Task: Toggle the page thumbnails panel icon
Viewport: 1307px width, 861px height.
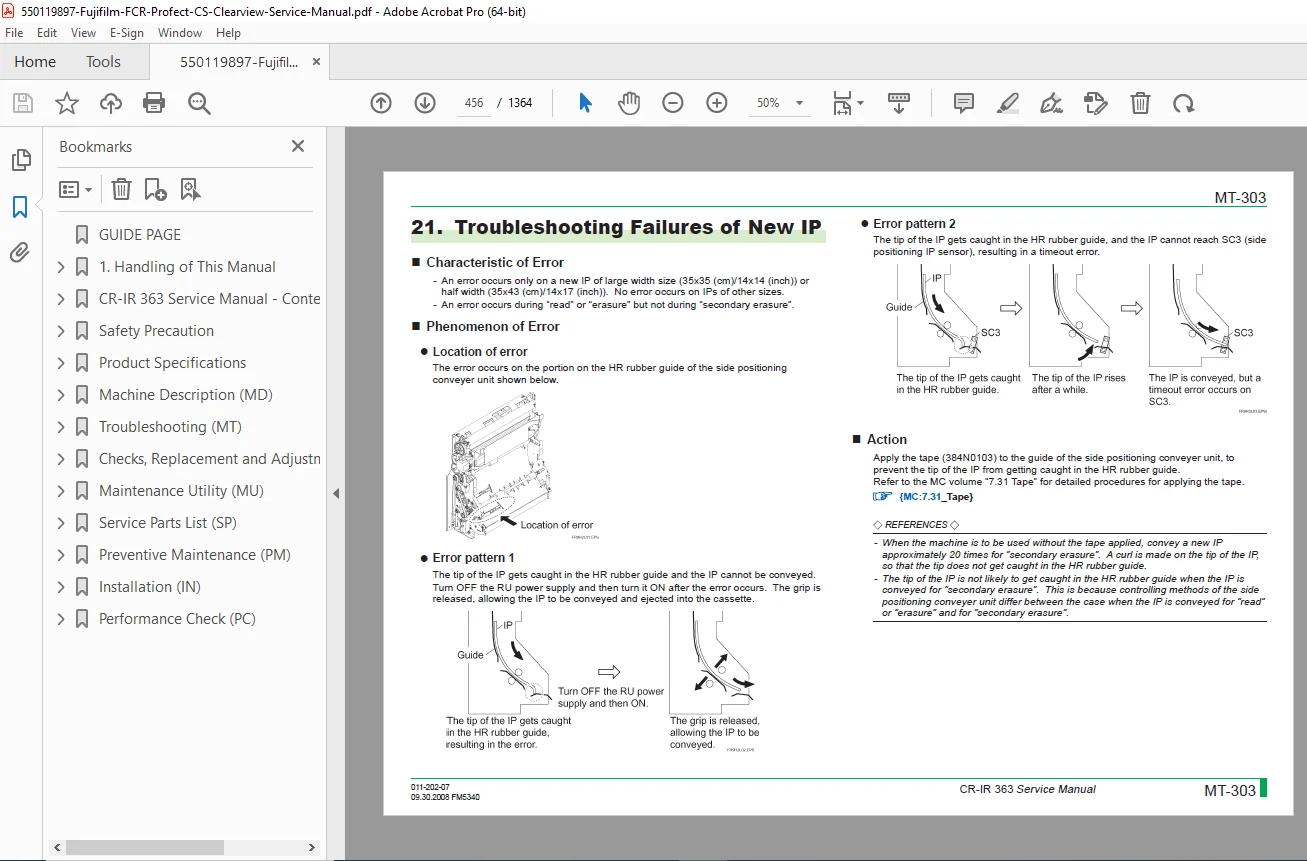Action: 20,160
